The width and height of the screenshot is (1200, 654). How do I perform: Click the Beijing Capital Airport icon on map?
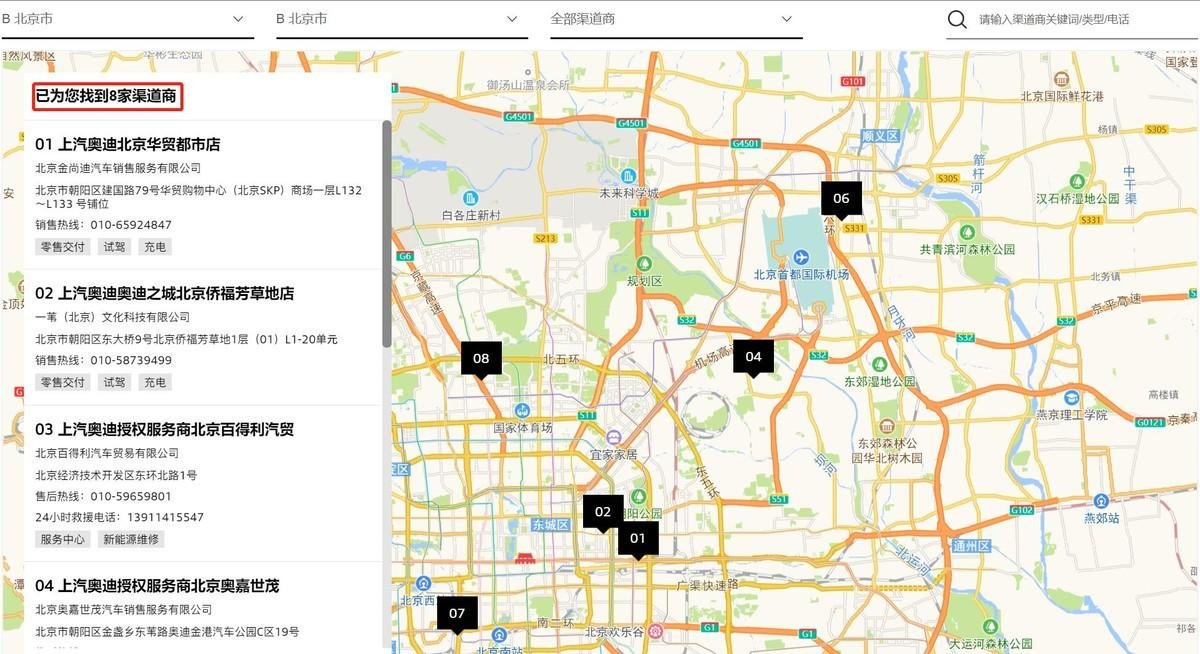[802, 258]
